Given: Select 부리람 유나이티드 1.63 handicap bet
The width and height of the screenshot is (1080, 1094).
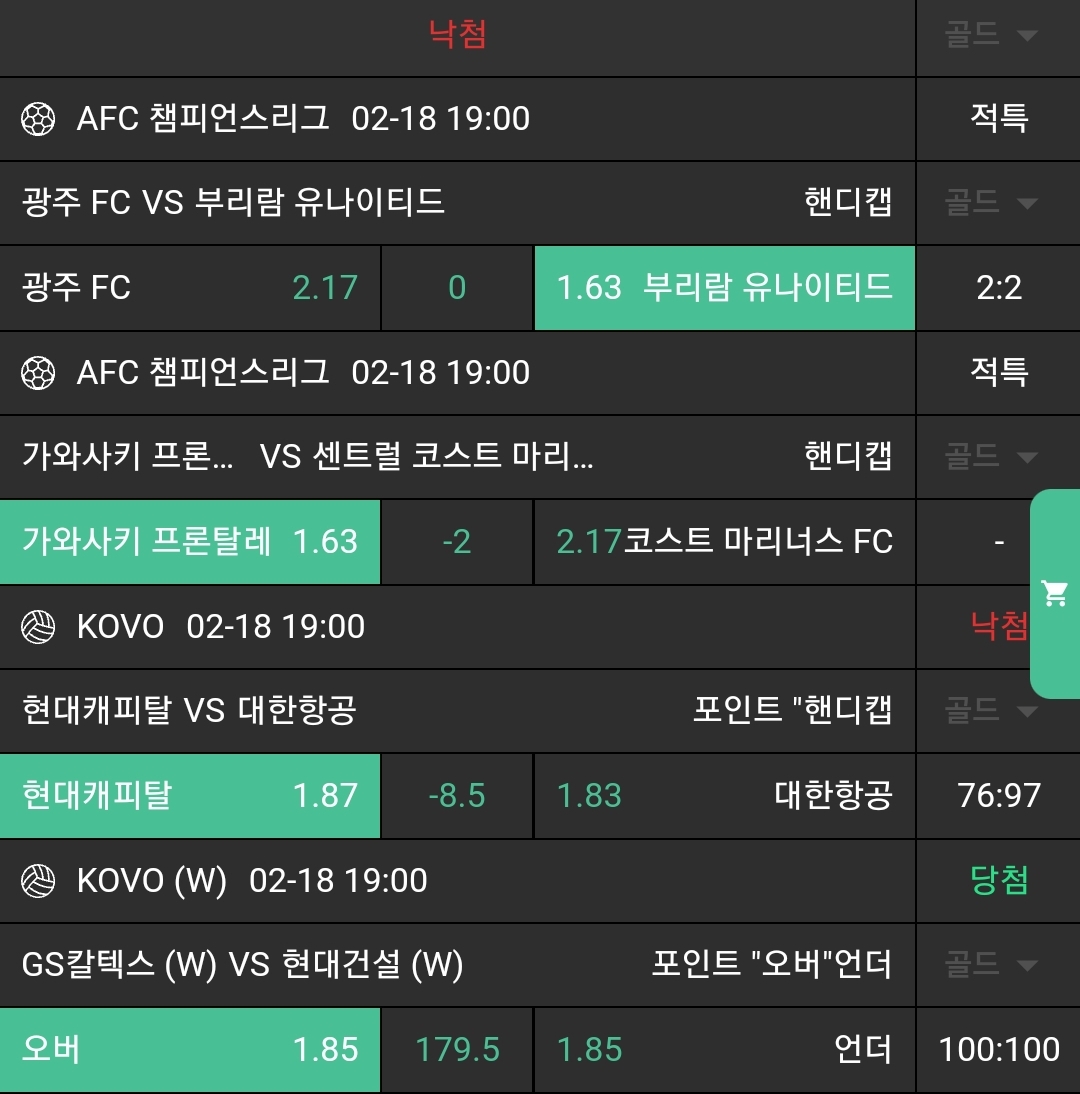Looking at the screenshot, I should (724, 288).
